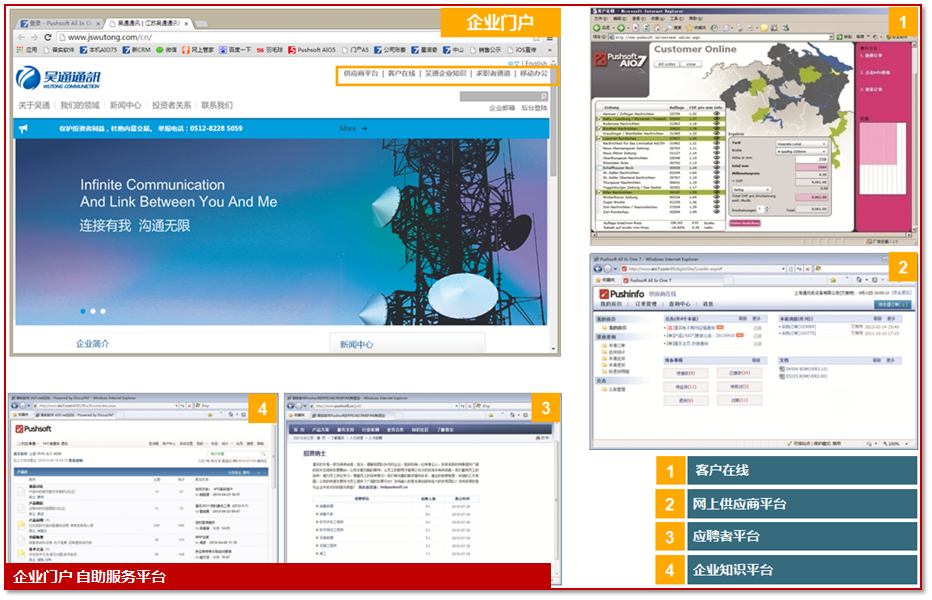Click the Pushsoft AIO7 logo in Customer Online

(621, 59)
